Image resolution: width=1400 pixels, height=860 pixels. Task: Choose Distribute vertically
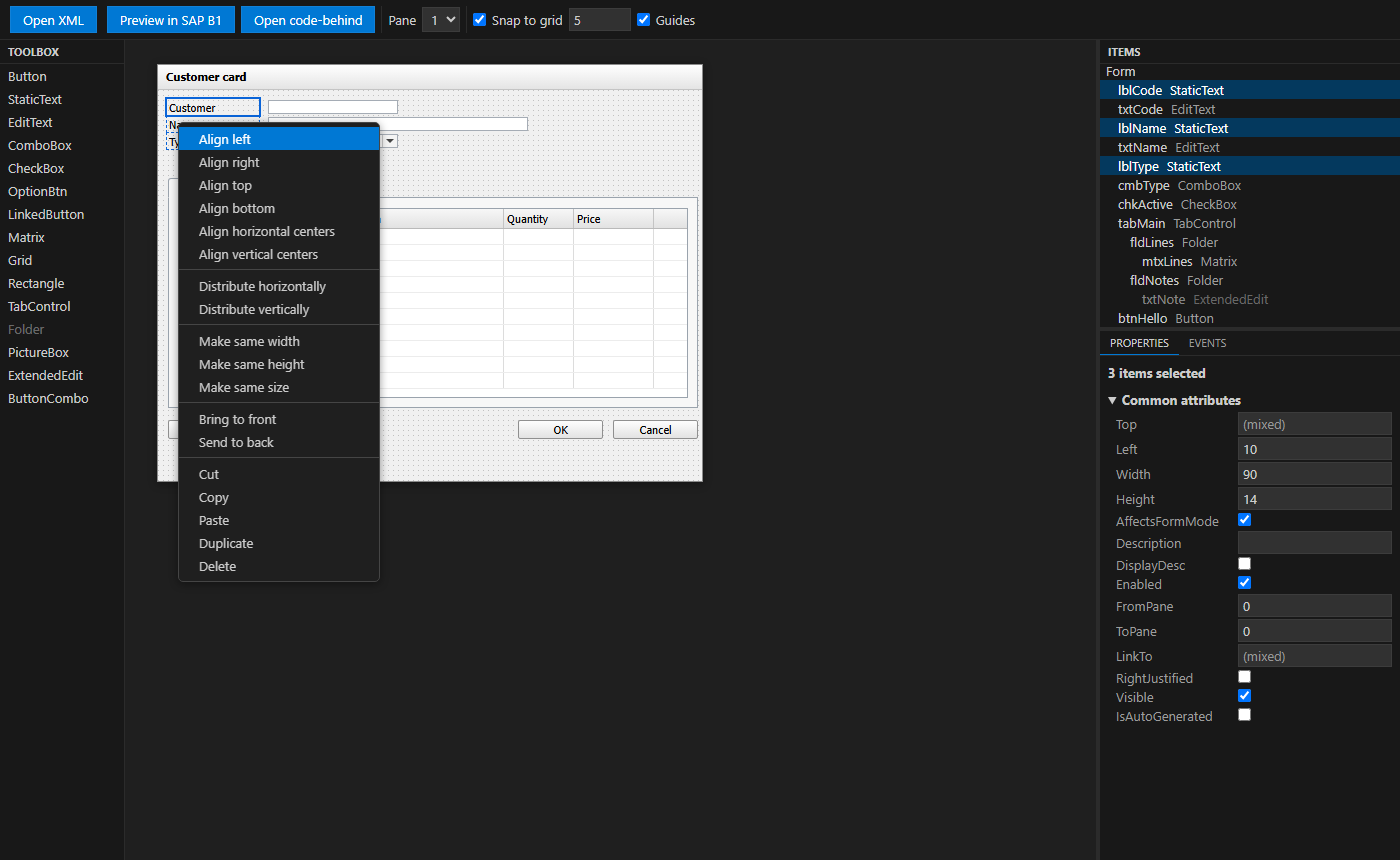[x=279, y=310]
